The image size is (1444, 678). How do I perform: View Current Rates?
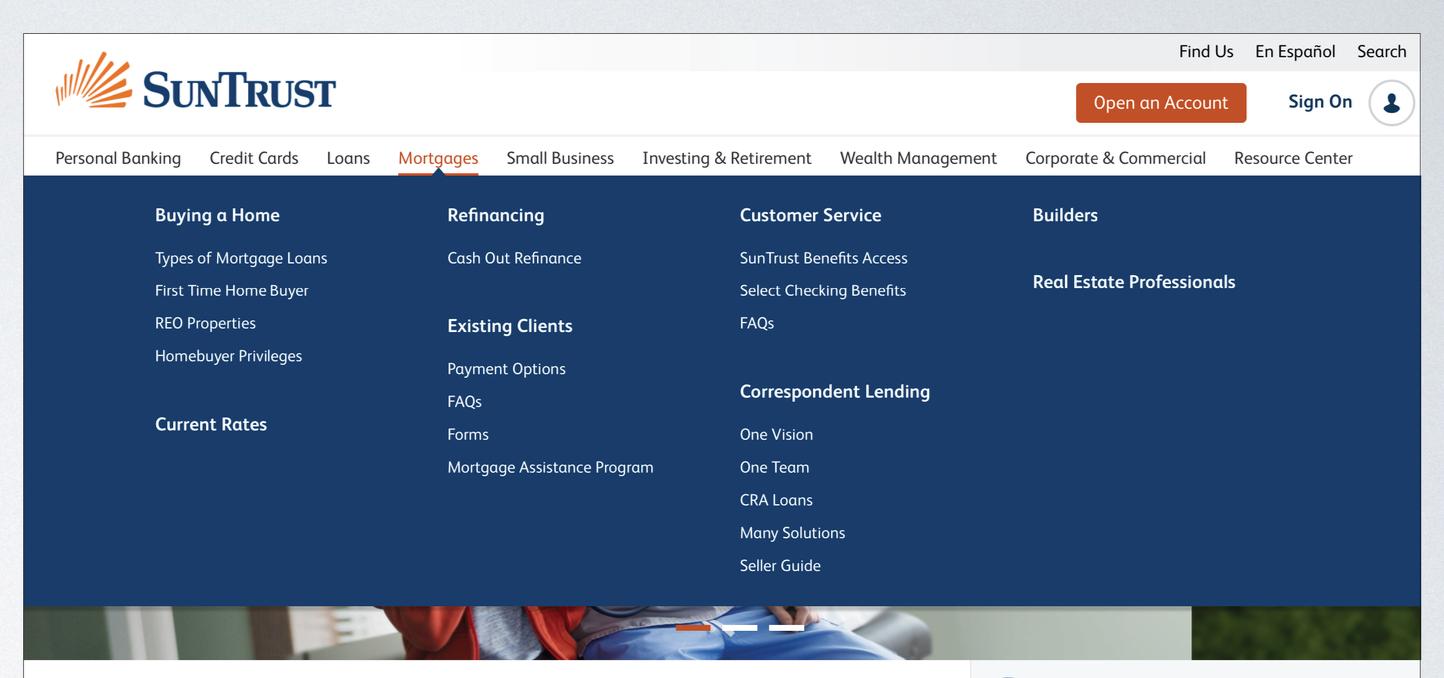(211, 424)
